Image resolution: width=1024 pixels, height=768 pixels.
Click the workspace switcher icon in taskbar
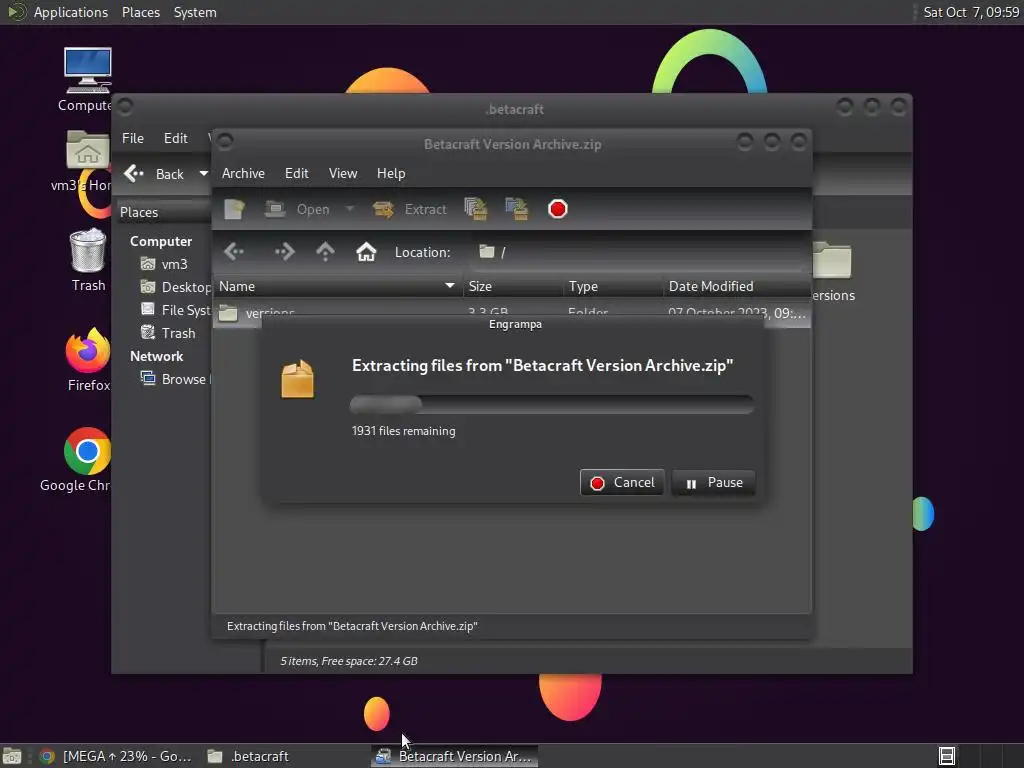[x=946, y=756]
